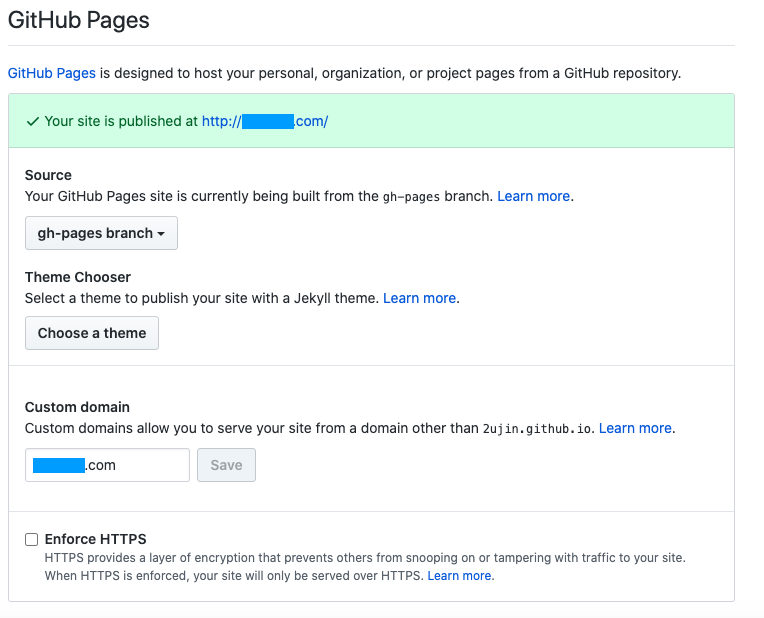Expand the gh-pages branch source dropdown
Screen dimensions: 764x618
(x=101, y=233)
